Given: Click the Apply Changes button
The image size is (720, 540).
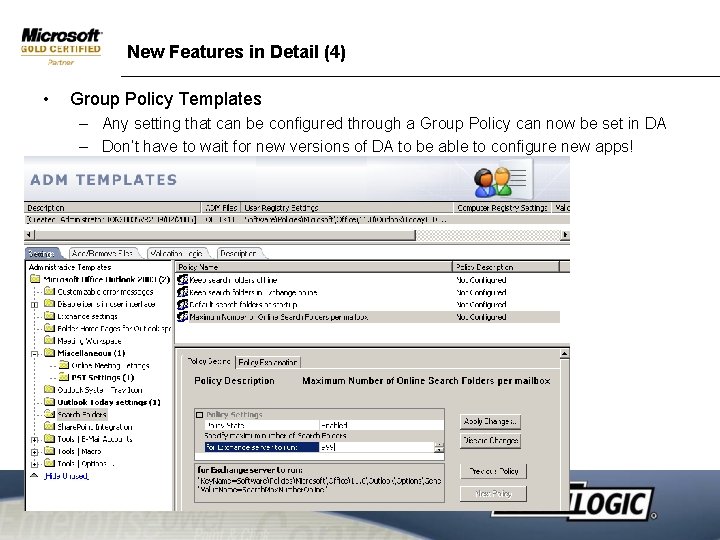Looking at the screenshot, I should (490, 421).
